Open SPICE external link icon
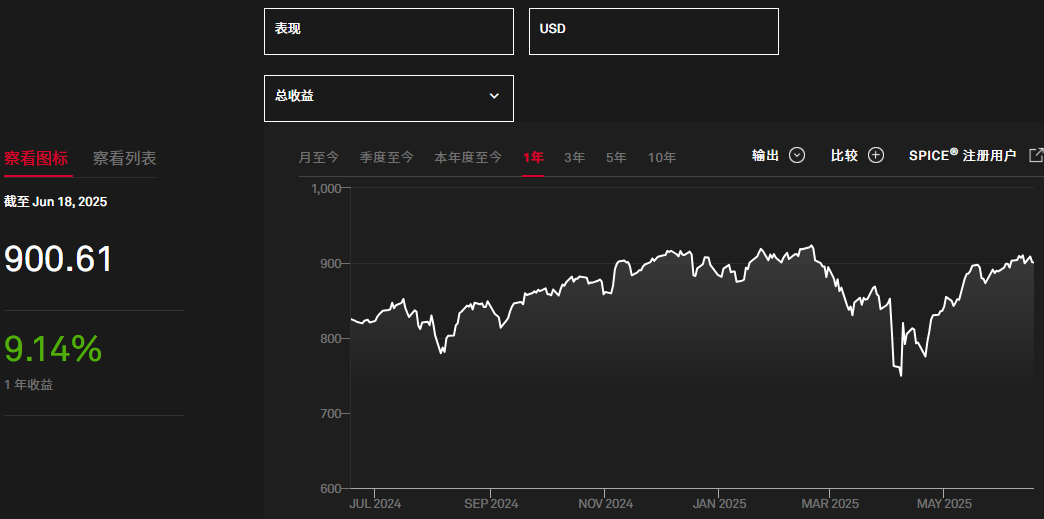This screenshot has width=1044, height=519. (1035, 155)
